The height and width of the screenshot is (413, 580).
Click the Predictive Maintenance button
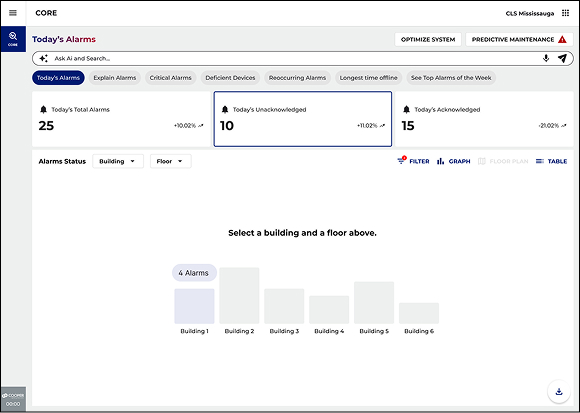click(x=519, y=39)
